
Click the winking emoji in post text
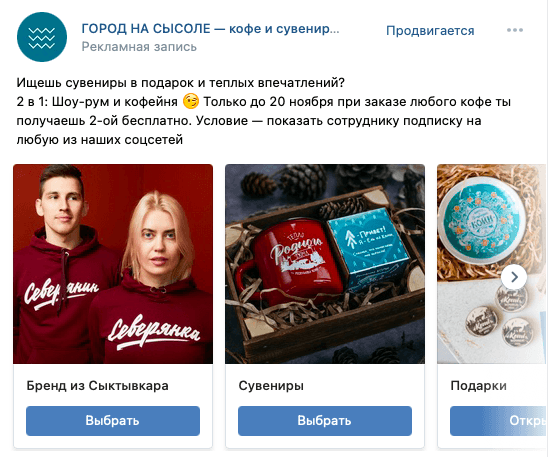point(190,102)
